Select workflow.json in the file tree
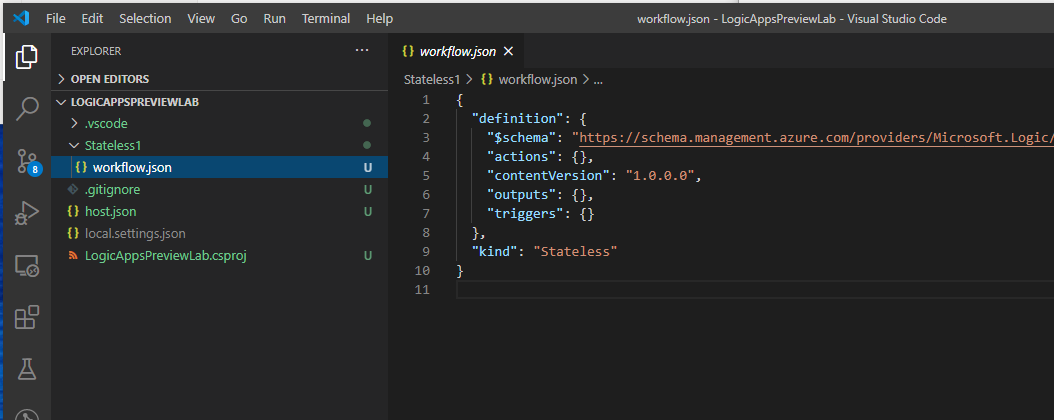Viewport: 1054px width, 420px height. (x=220, y=167)
